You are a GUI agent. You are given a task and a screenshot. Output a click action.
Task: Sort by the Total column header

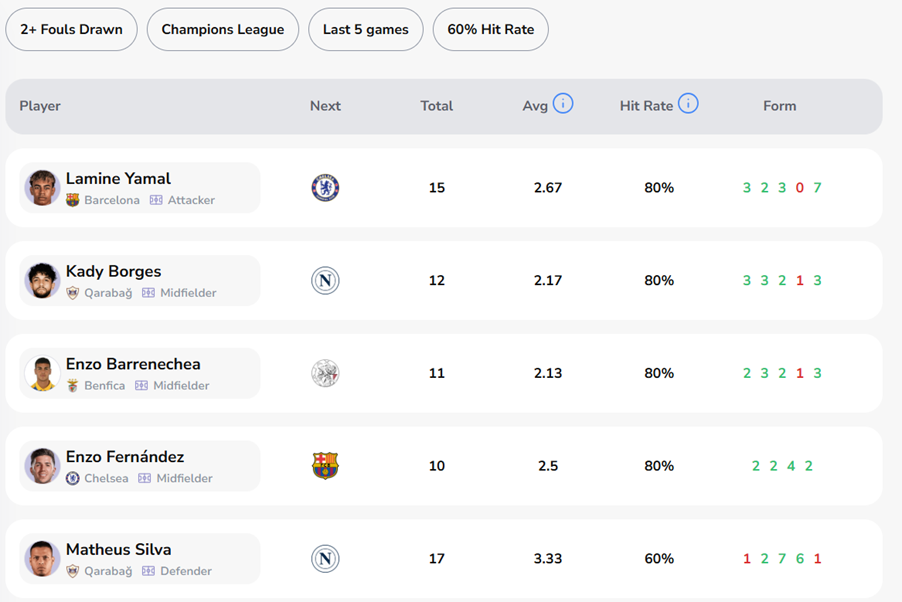click(436, 106)
